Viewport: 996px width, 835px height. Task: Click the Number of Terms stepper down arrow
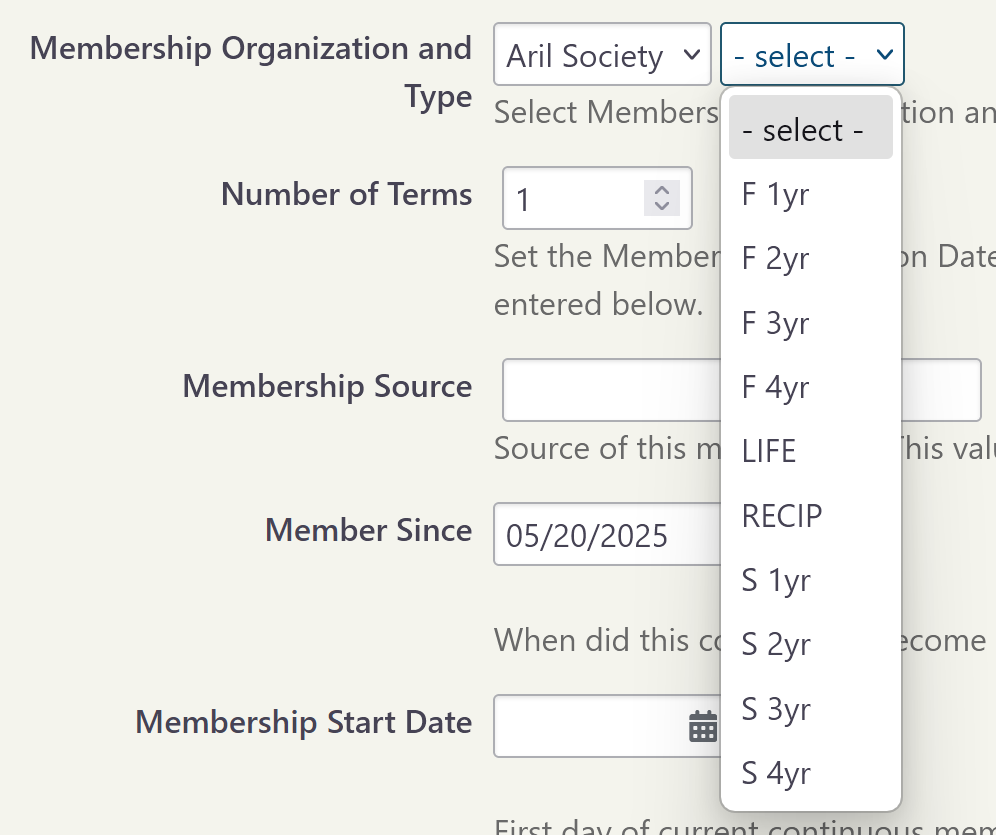point(661,206)
